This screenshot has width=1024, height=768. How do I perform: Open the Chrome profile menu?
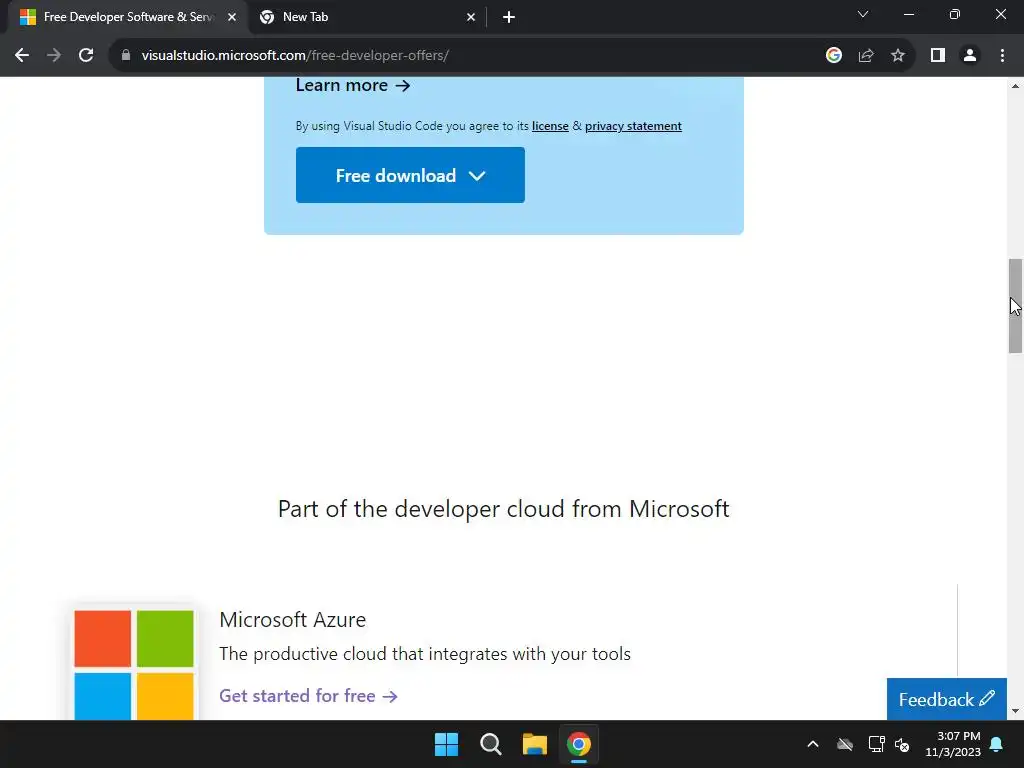(970, 56)
